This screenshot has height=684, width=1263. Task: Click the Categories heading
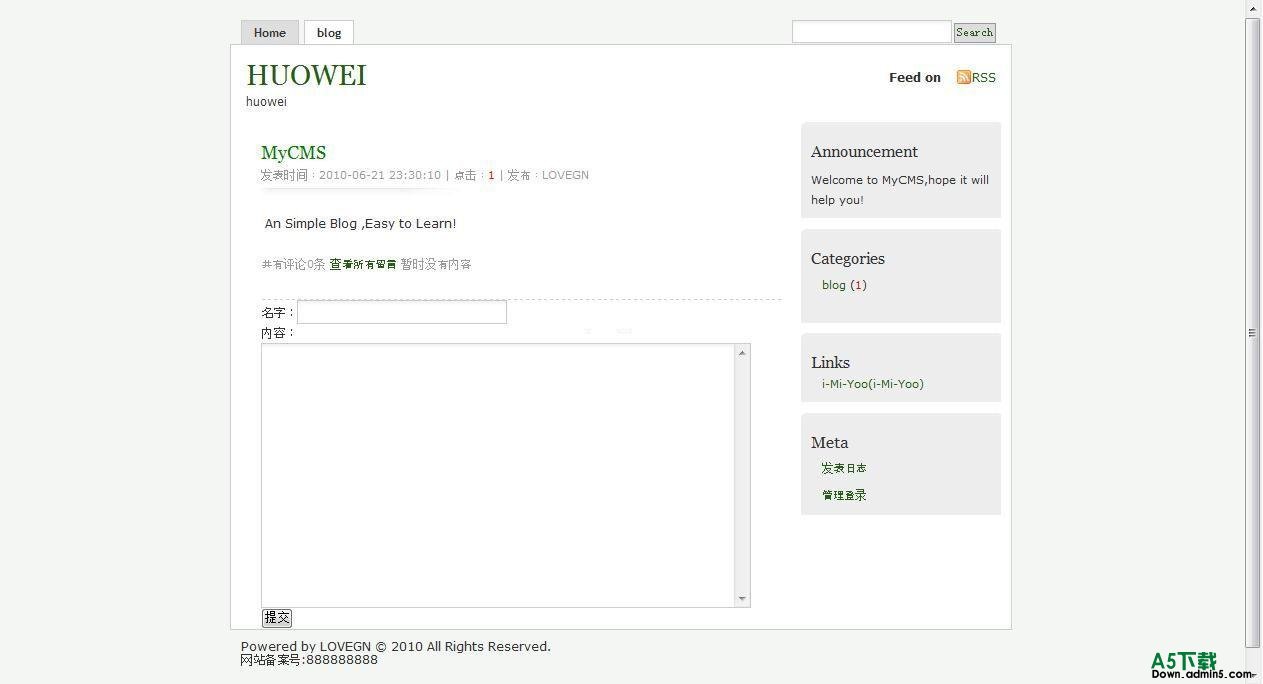[848, 259]
